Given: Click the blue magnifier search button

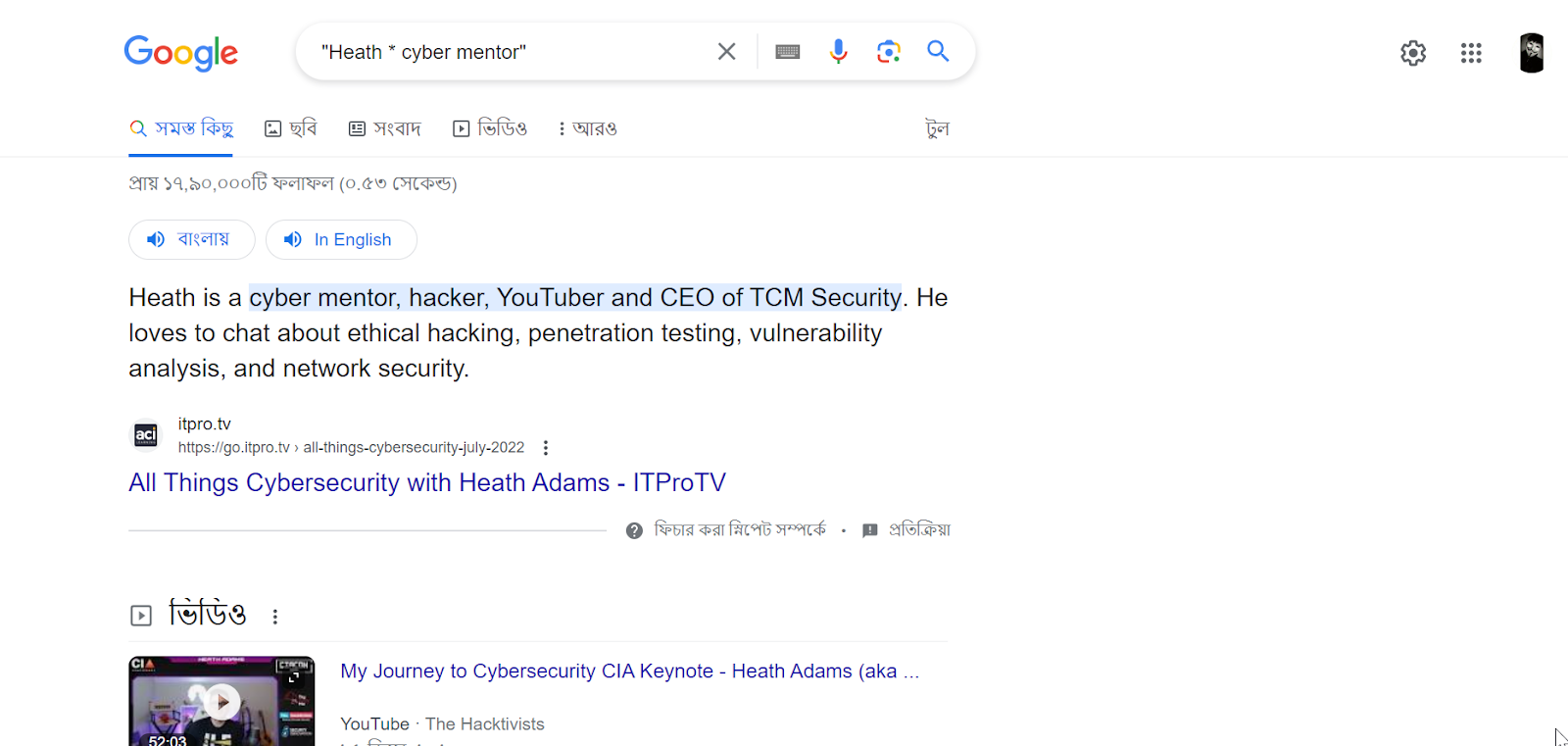Looking at the screenshot, I should 938,51.
